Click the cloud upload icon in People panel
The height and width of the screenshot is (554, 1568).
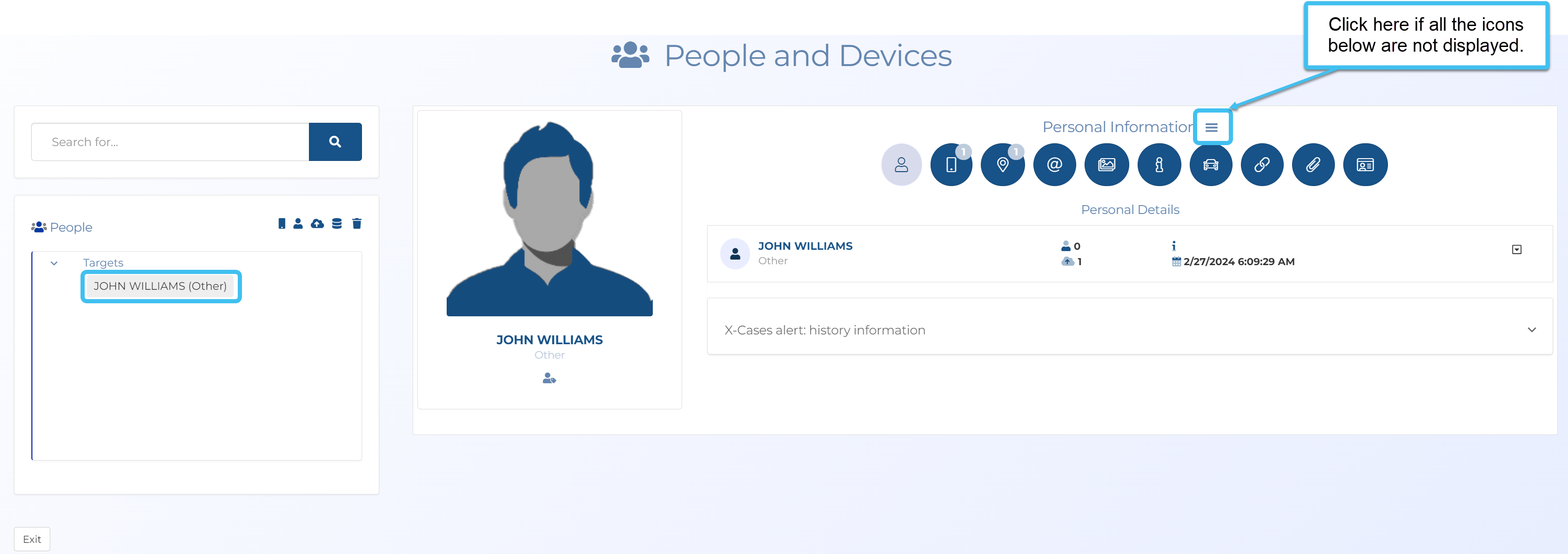pyautogui.click(x=317, y=224)
